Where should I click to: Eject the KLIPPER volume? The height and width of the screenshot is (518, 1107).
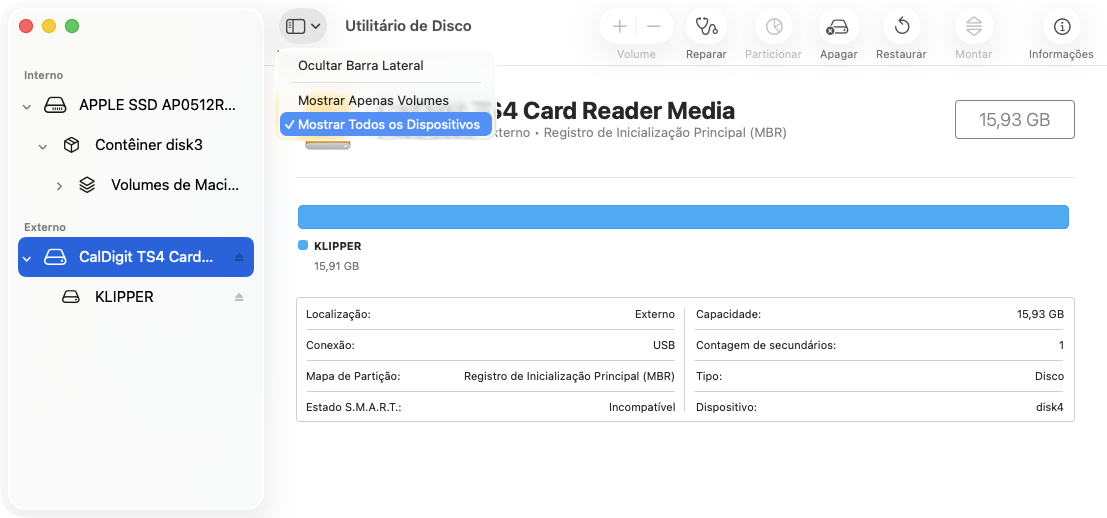(x=239, y=297)
